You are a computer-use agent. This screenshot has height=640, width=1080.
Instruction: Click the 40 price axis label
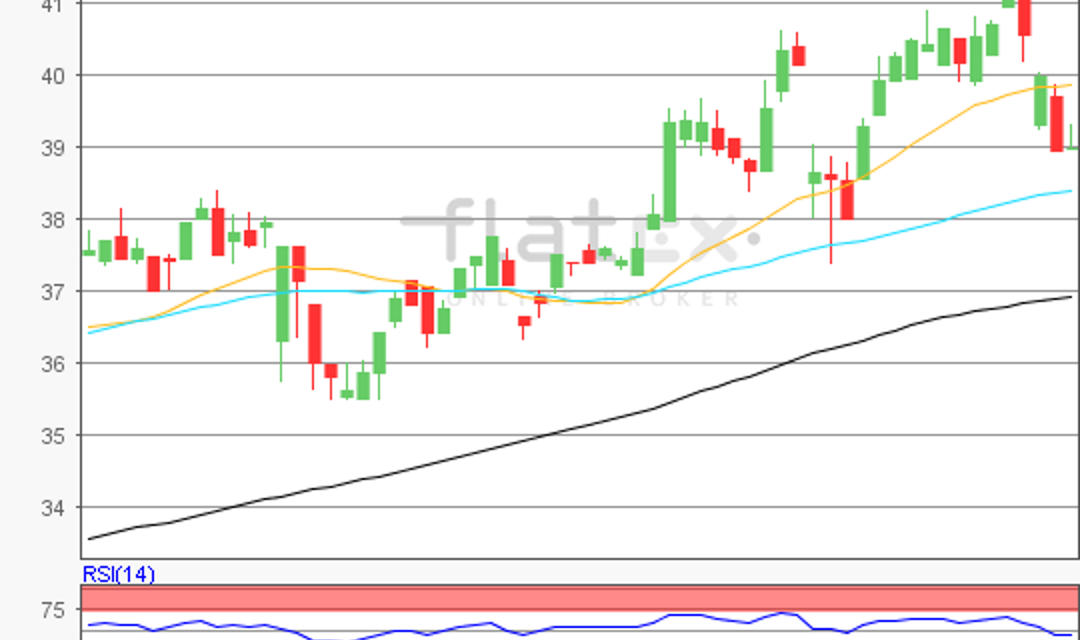54,76
